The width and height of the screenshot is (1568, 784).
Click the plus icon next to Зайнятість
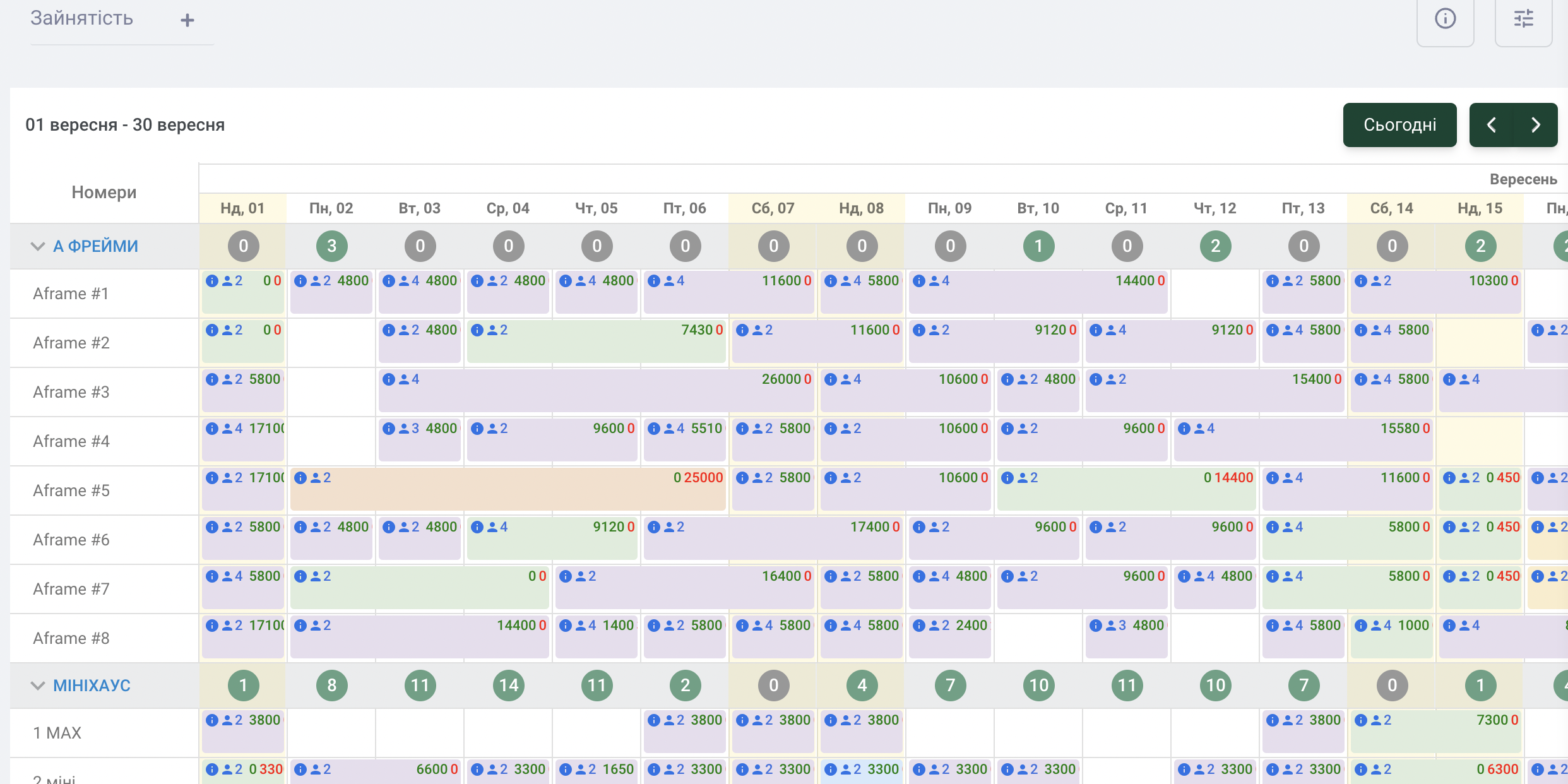pyautogui.click(x=187, y=20)
